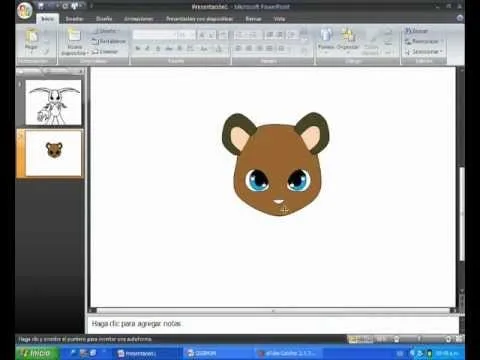
Task: Click the taskbar clock
Action: click(x=447, y=353)
